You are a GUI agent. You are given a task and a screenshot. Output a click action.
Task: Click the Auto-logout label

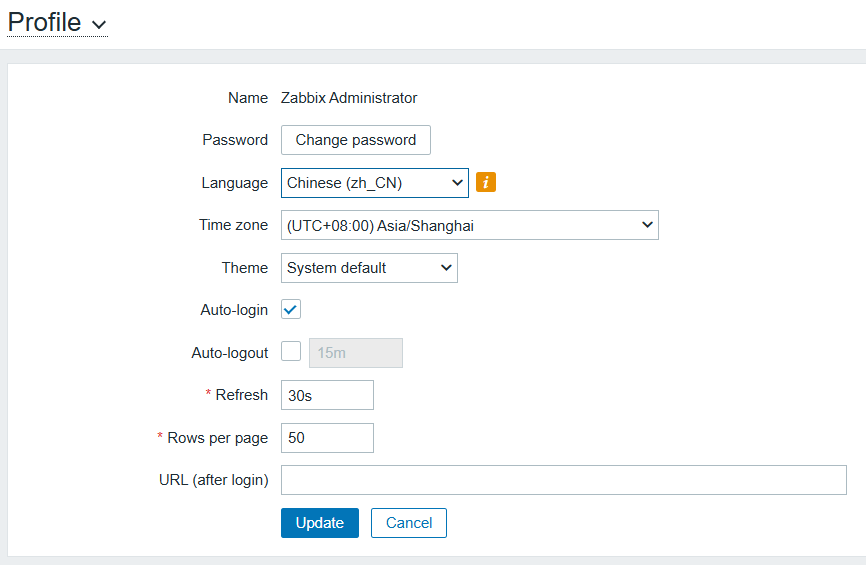coord(230,353)
